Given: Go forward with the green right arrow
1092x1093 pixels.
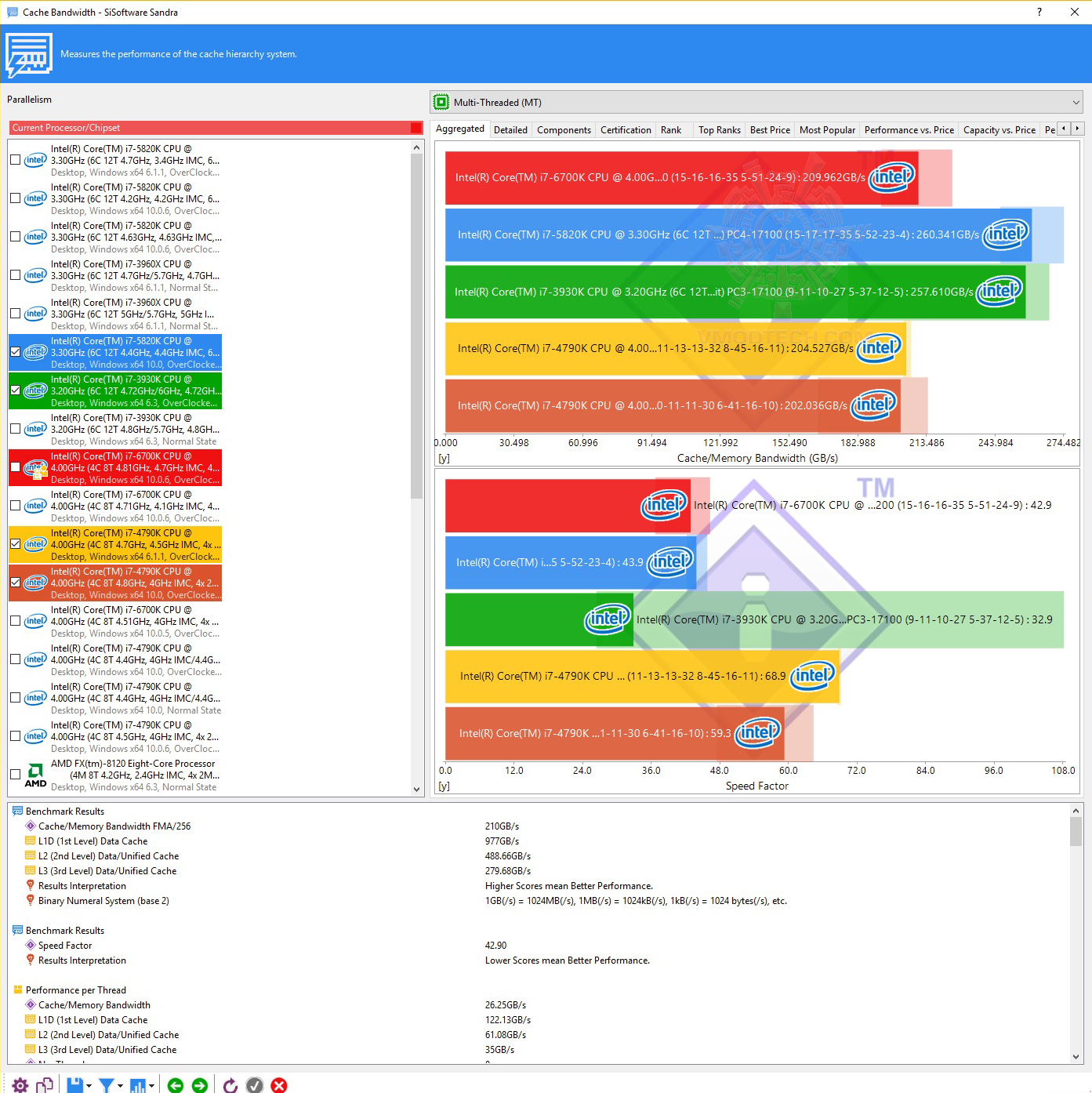Looking at the screenshot, I should tap(200, 1085).
